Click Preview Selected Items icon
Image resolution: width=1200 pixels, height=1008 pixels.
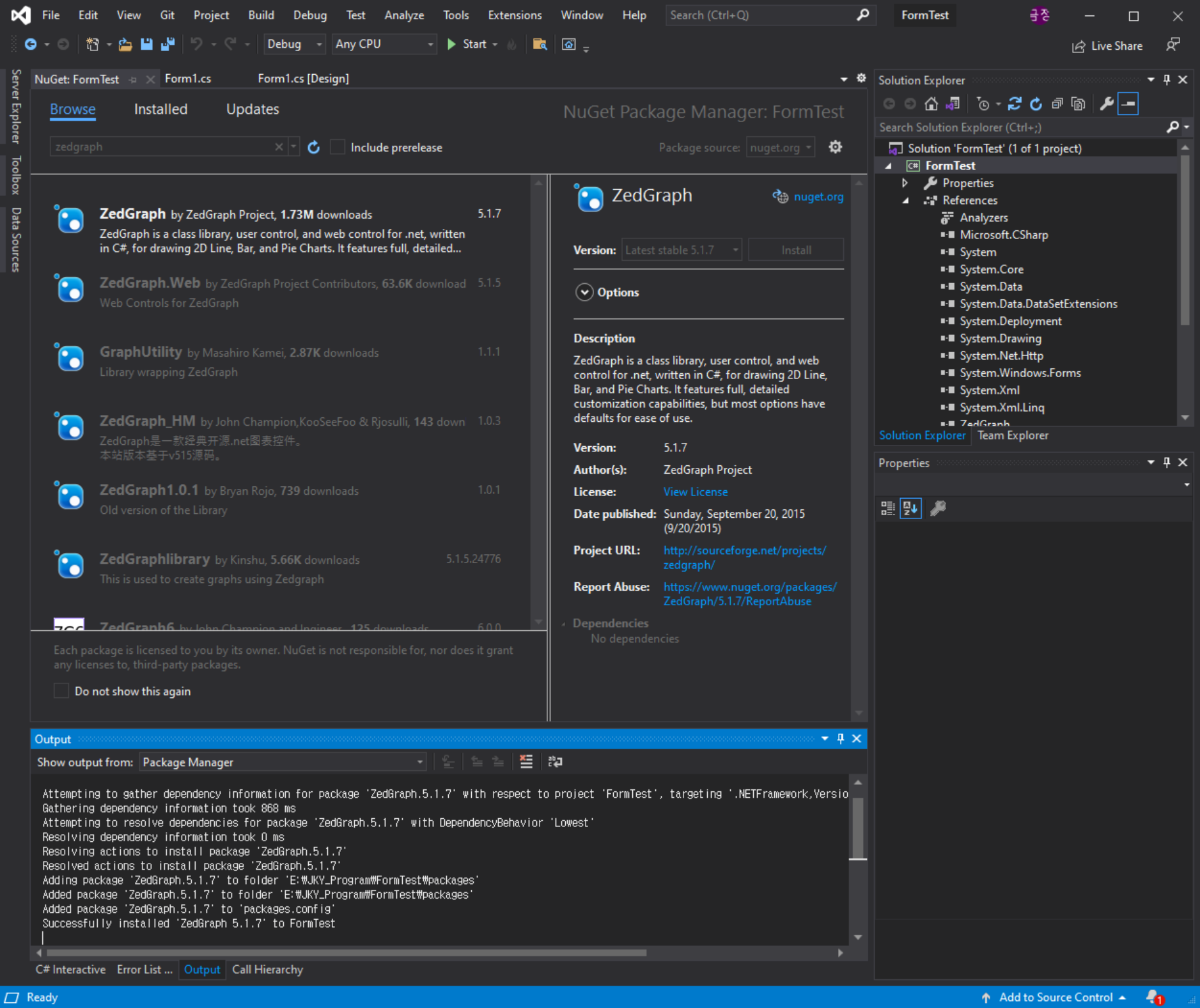tap(1128, 104)
